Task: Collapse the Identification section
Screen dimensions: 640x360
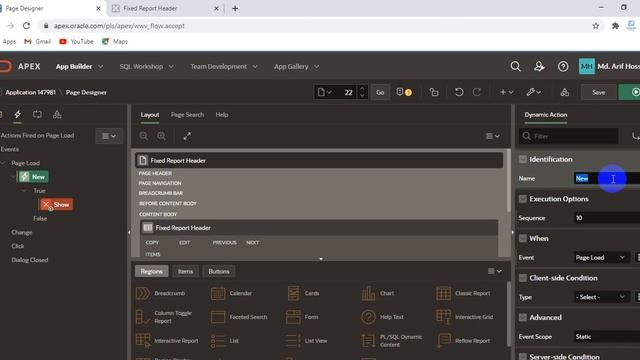Action: point(522,159)
